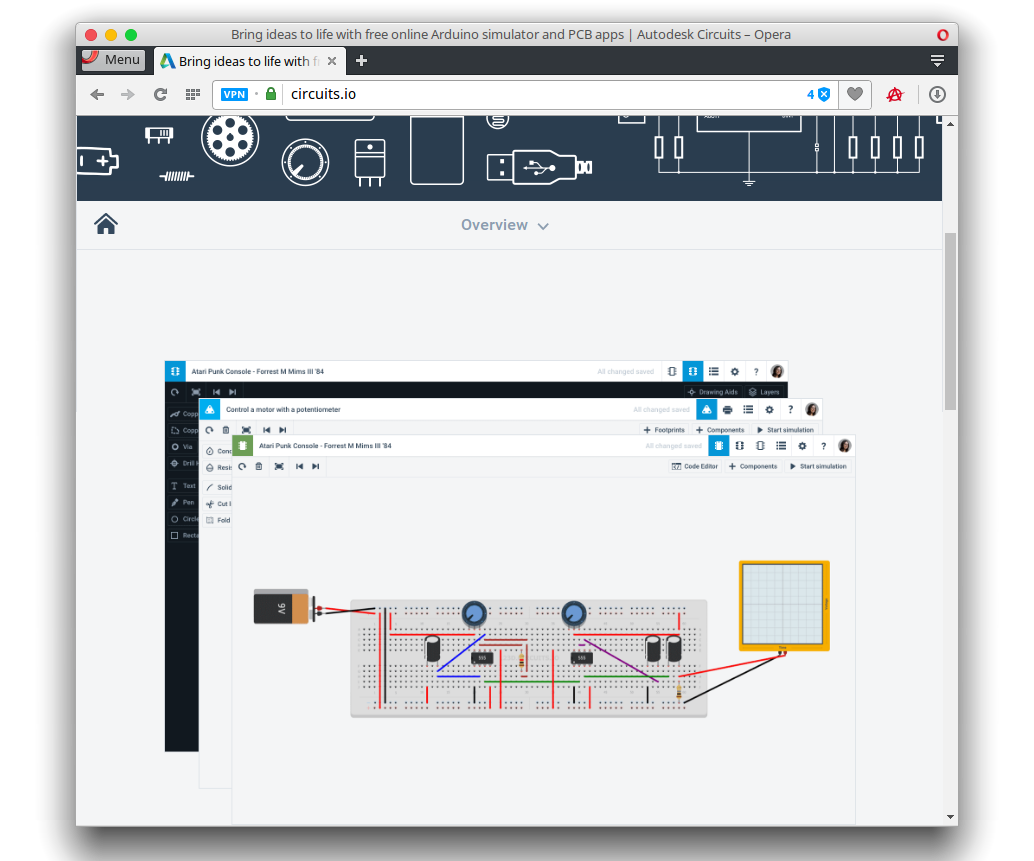Screen dimensions: 1034x861
Task: Click the delete trash icon in the potentiometer editor
Action: click(226, 430)
